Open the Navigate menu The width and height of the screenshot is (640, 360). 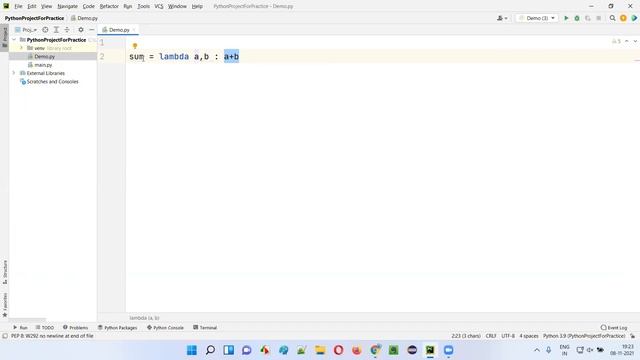[x=67, y=6]
